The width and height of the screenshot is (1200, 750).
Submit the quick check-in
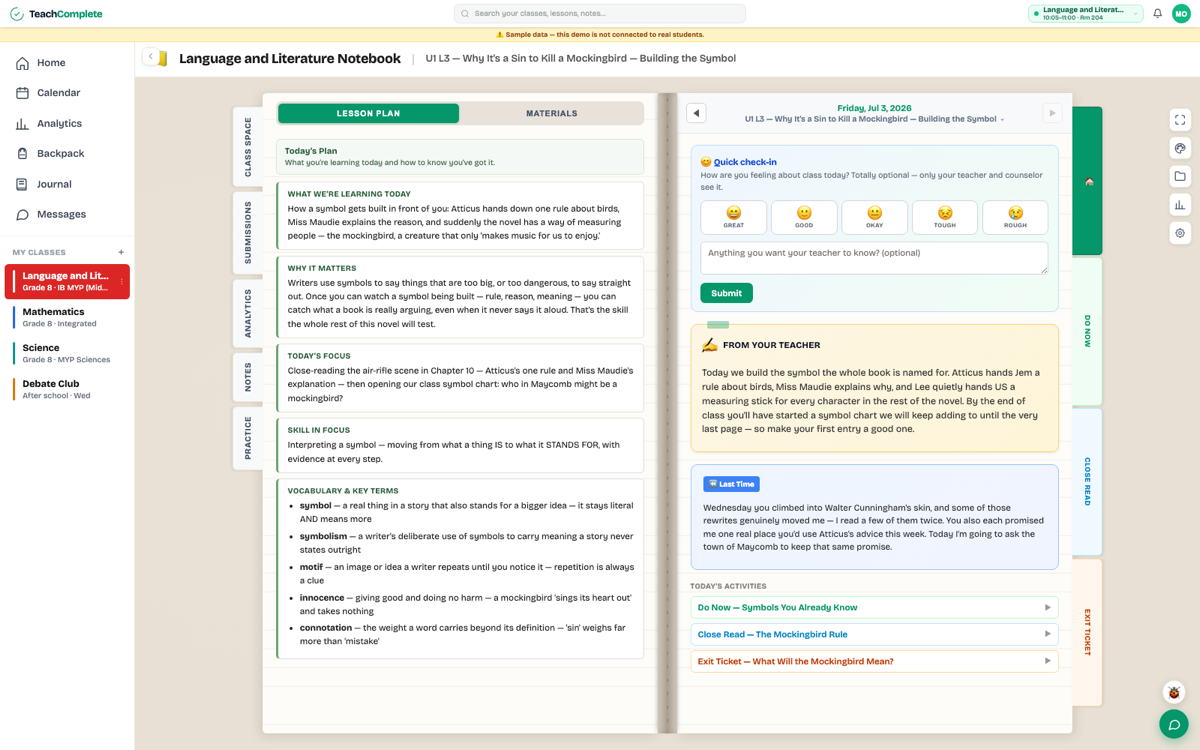[726, 293]
